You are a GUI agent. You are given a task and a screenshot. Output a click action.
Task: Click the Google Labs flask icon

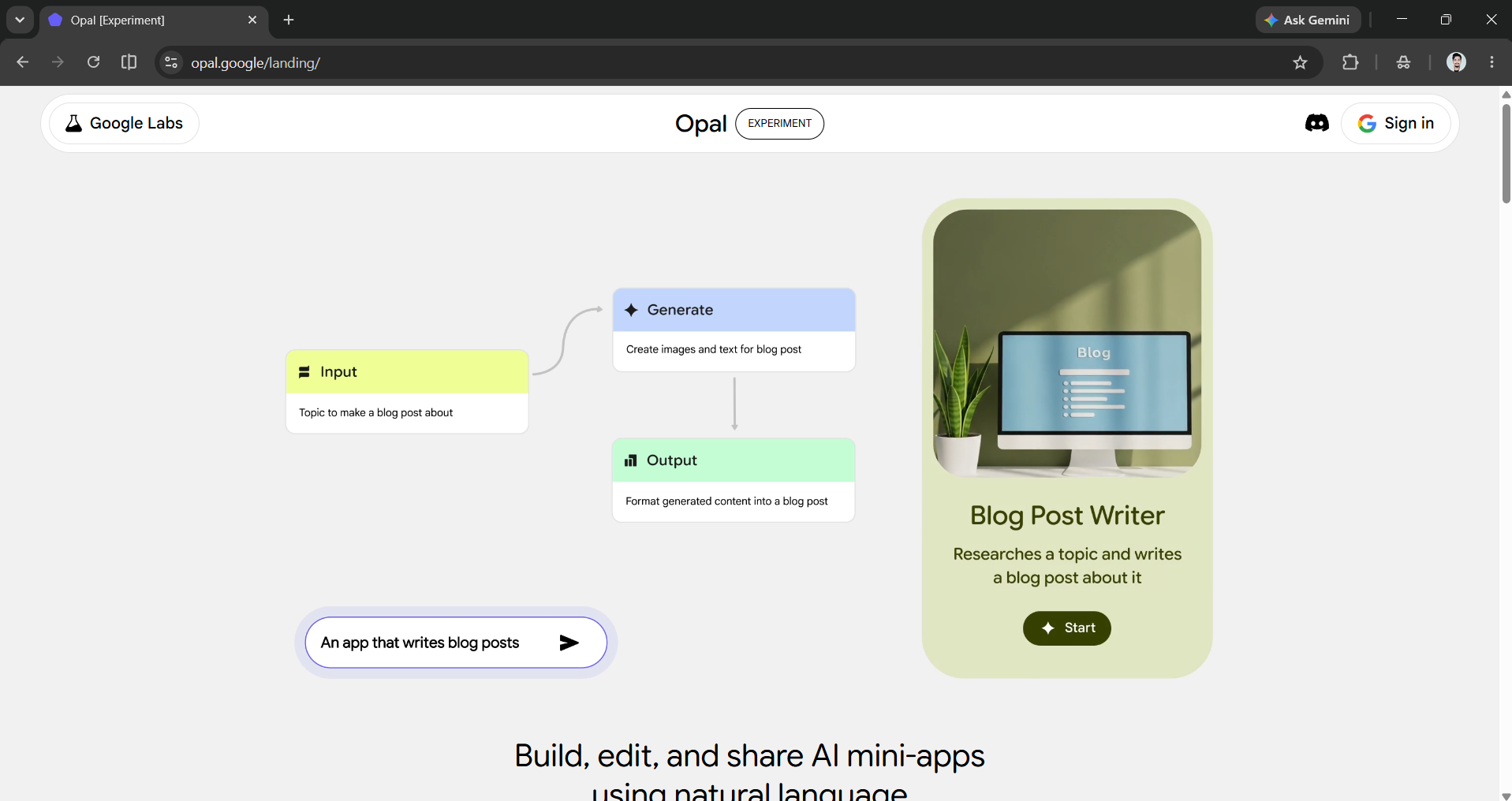pos(73,123)
